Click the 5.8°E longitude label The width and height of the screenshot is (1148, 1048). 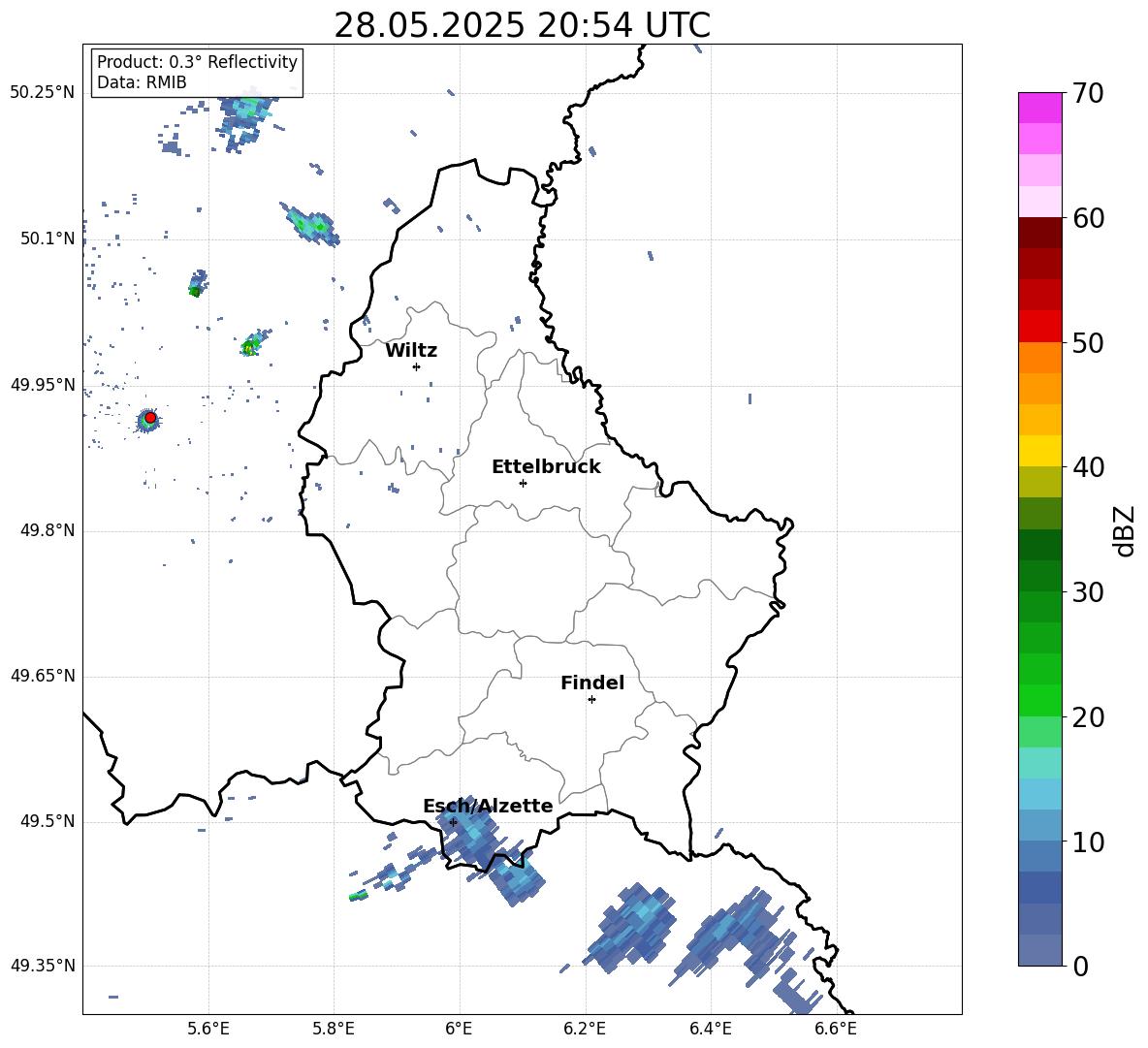334,1029
